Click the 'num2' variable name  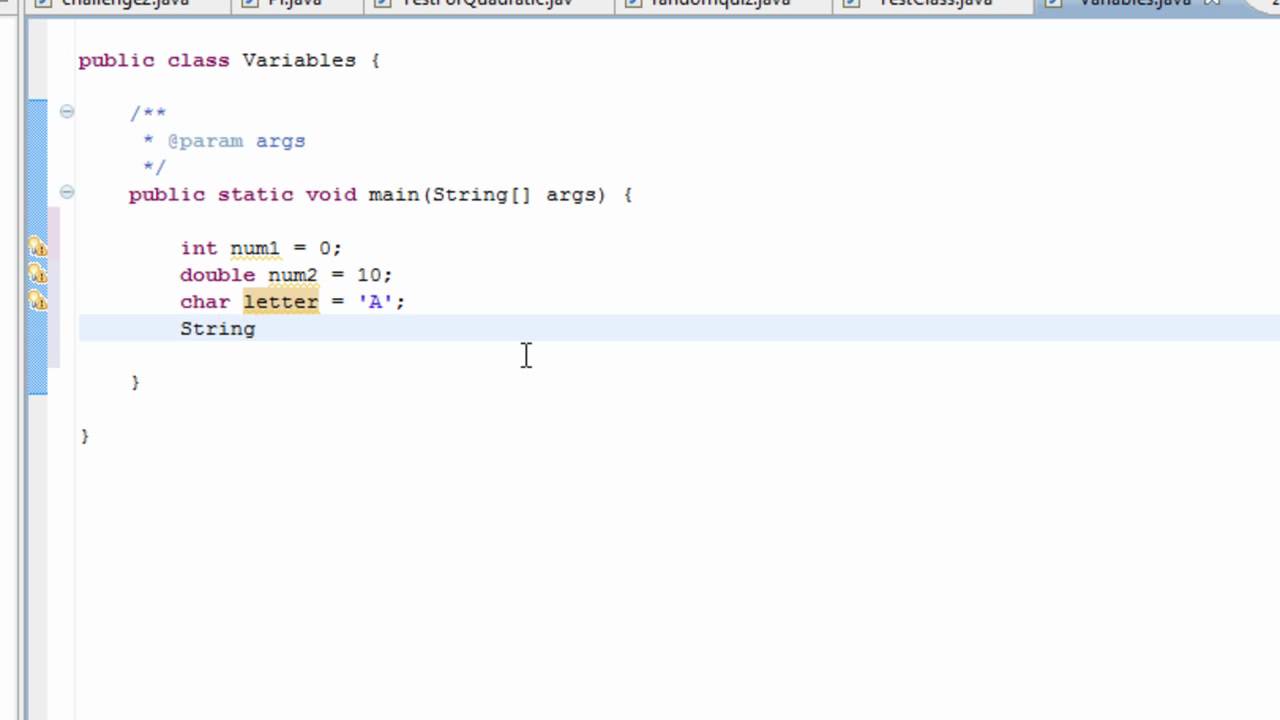(293, 275)
